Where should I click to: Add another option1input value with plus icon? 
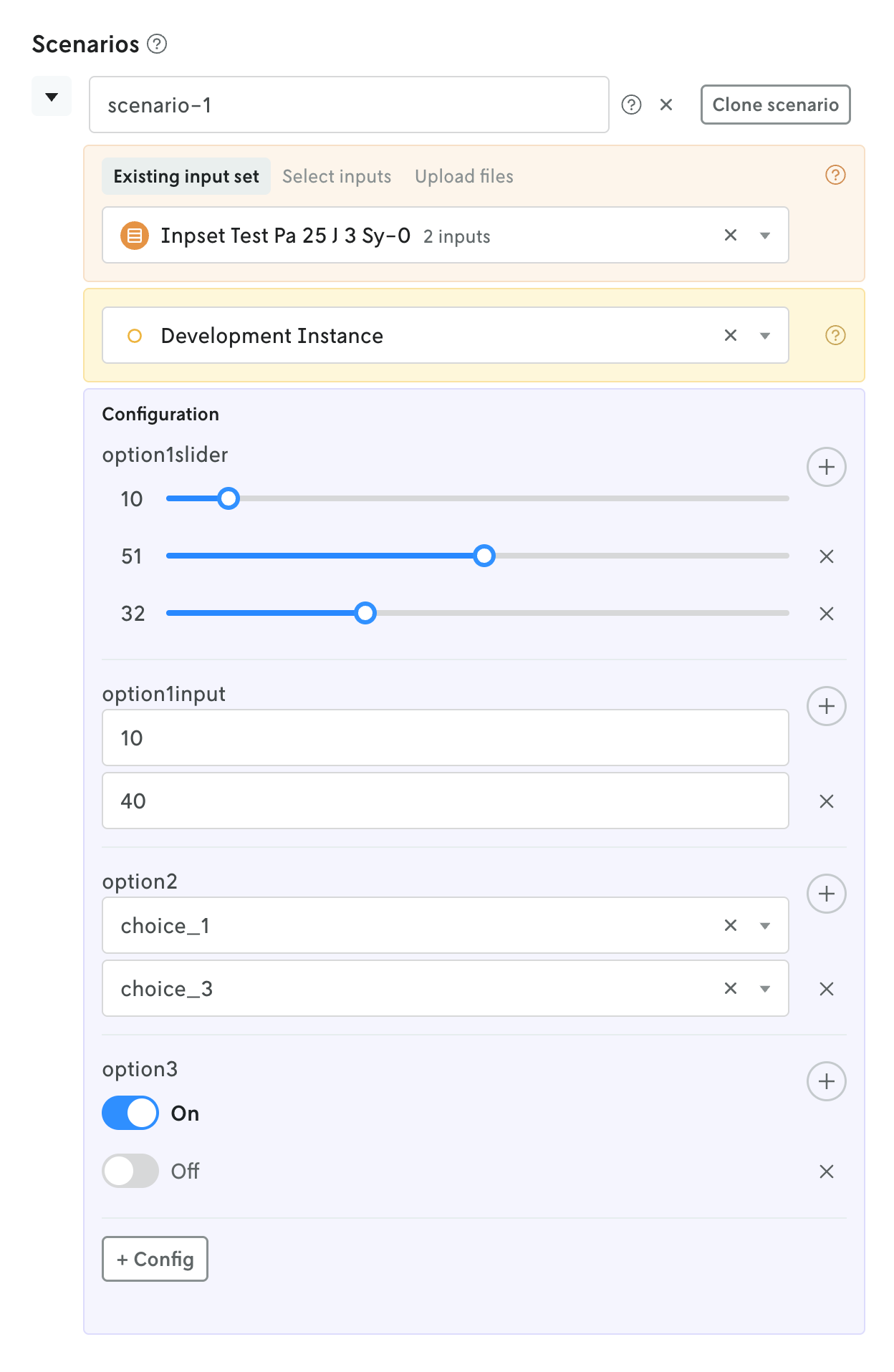coord(826,706)
